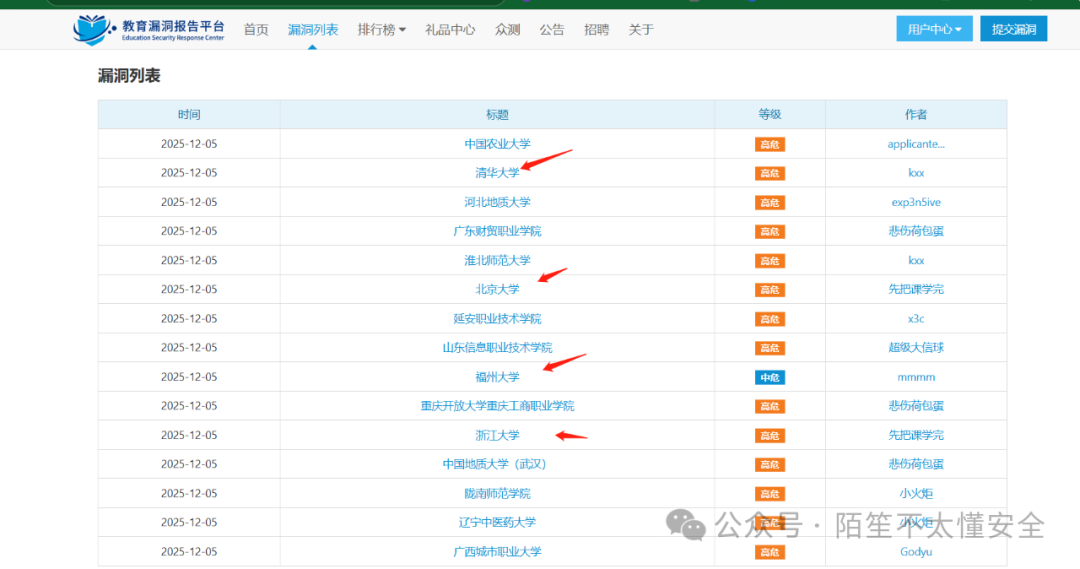This screenshot has width=1080, height=569.
Task: View author exp3n5ive profile
Action: click(x=916, y=203)
